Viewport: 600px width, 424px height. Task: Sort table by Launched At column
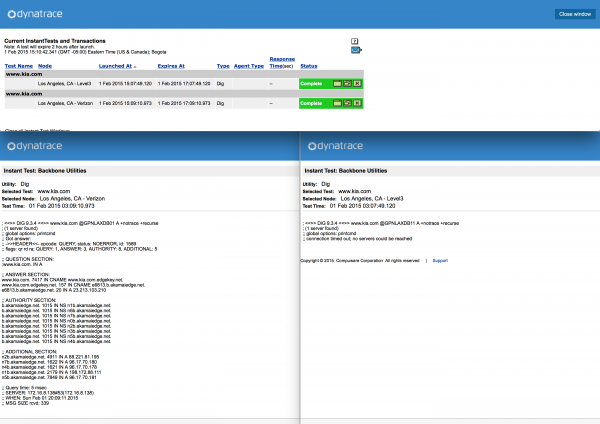115,66
